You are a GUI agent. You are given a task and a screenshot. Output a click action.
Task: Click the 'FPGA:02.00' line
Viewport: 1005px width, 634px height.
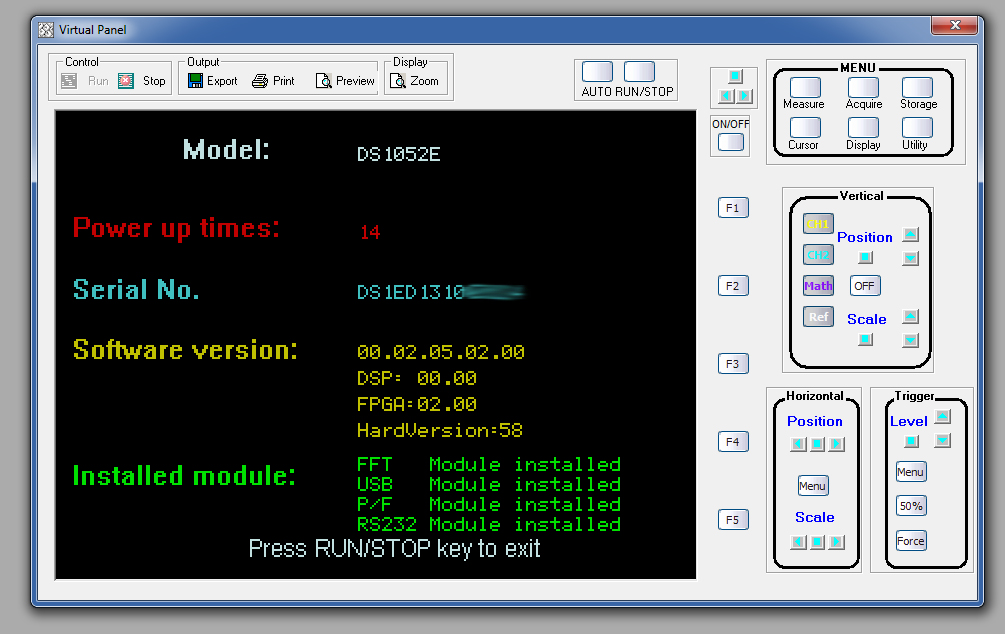(417, 405)
